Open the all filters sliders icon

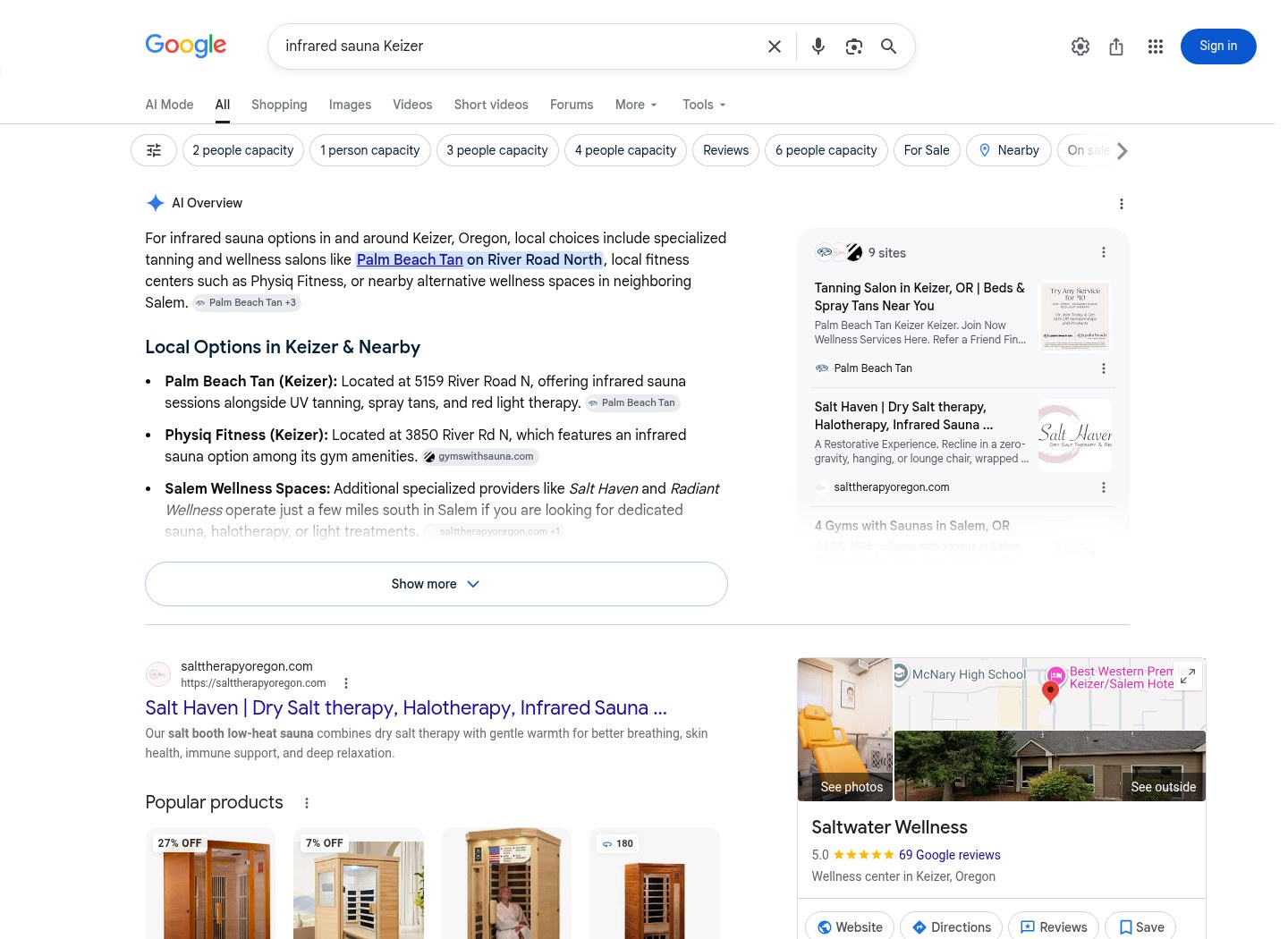click(154, 150)
